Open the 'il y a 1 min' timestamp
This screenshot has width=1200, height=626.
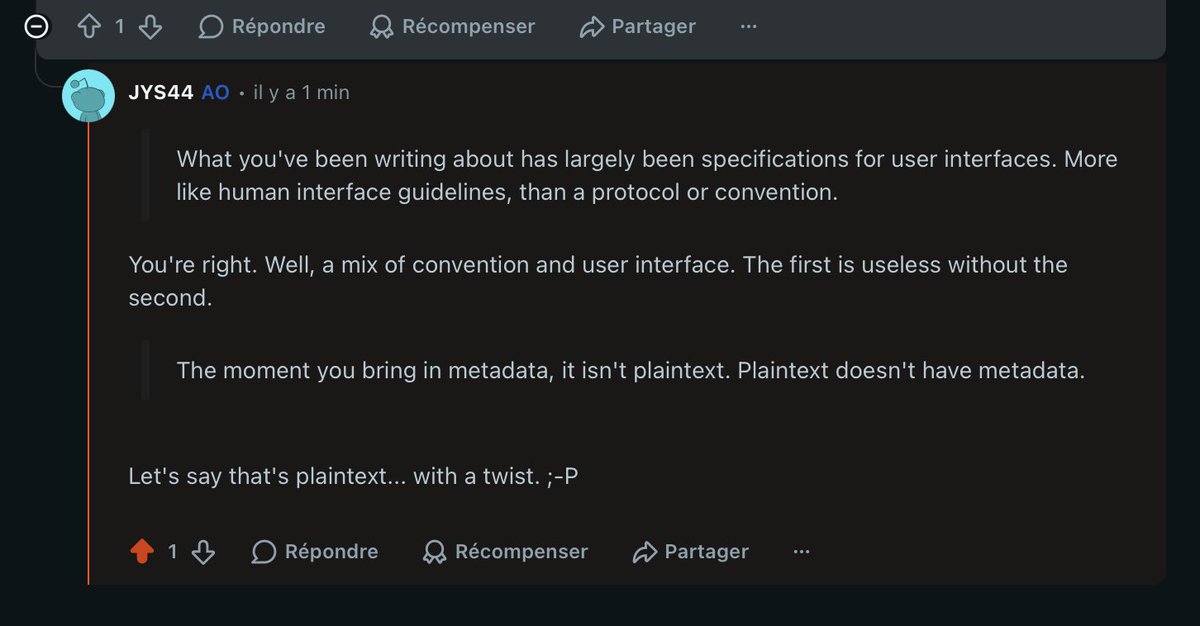pos(301,92)
